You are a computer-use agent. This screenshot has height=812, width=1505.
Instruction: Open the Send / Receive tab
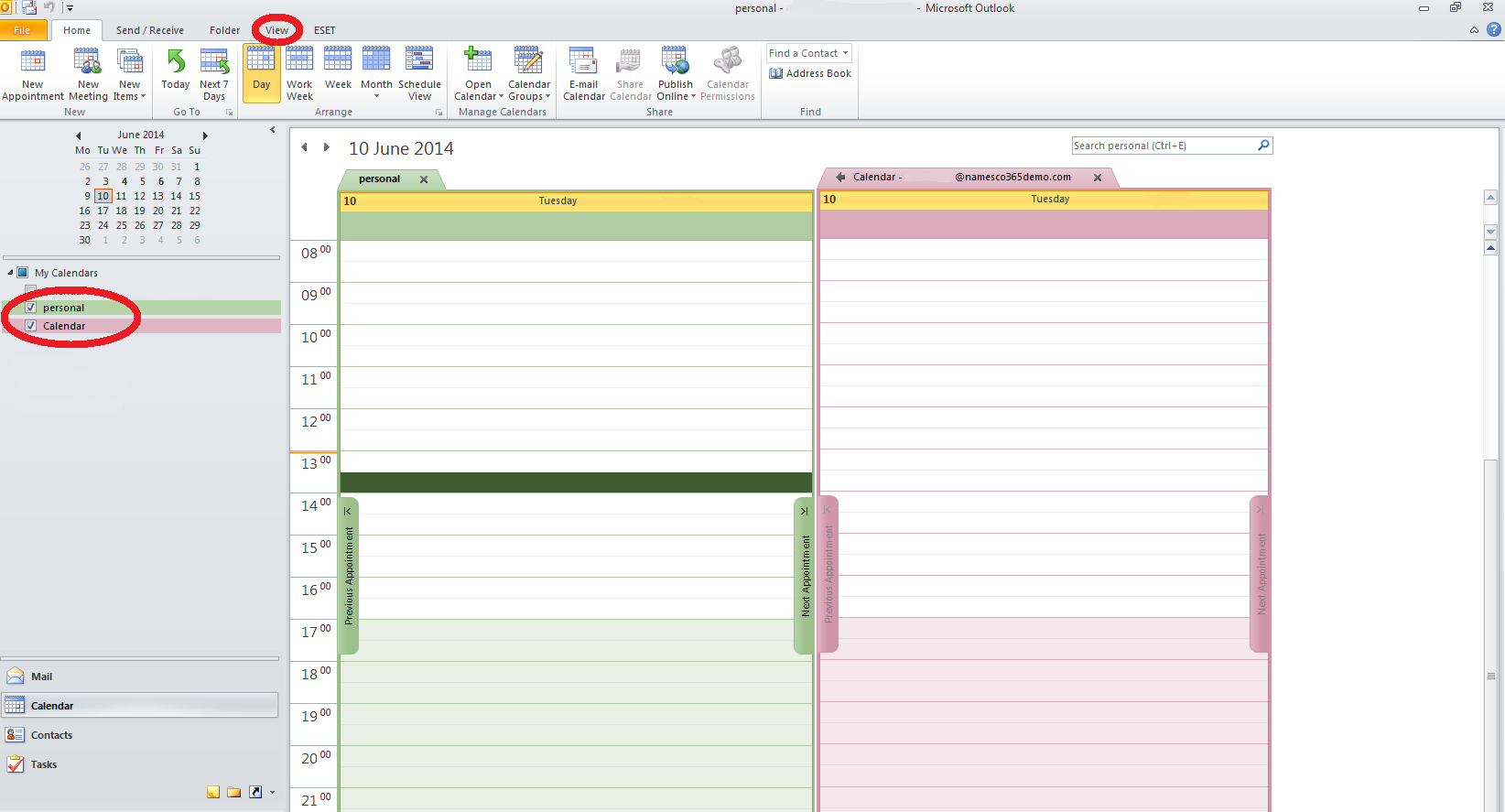(x=150, y=30)
